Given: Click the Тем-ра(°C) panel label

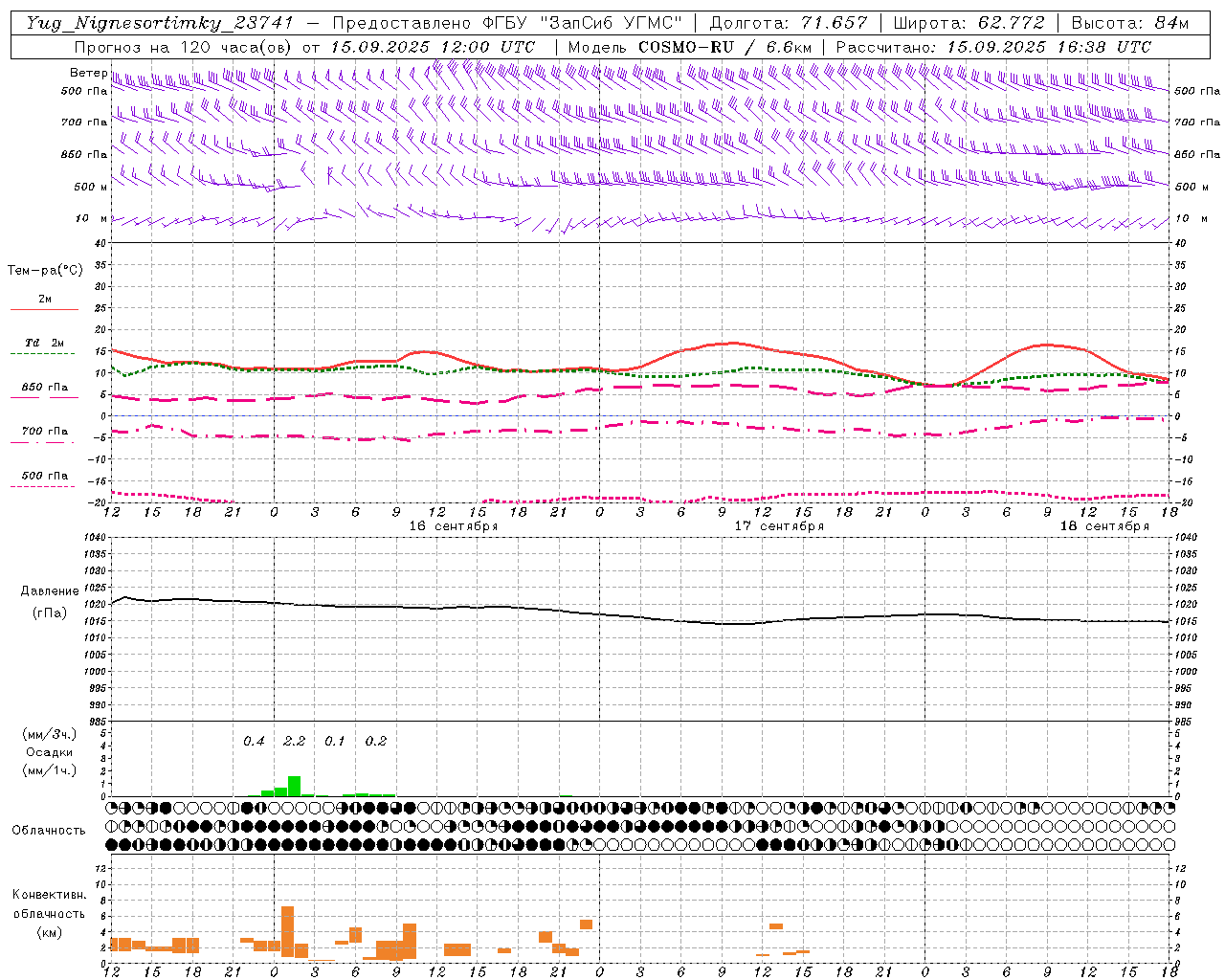Looking at the screenshot, I should coord(45,270).
